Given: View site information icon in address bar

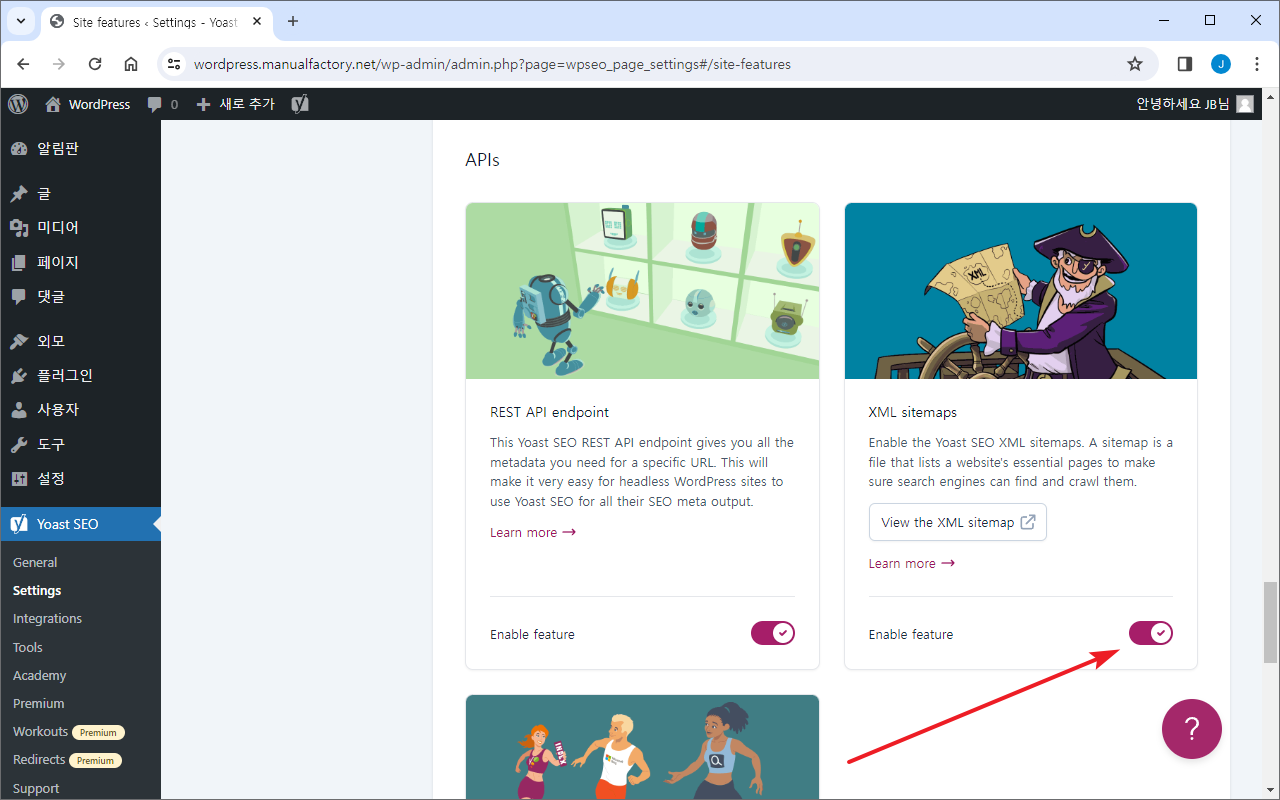Looking at the screenshot, I should (174, 64).
